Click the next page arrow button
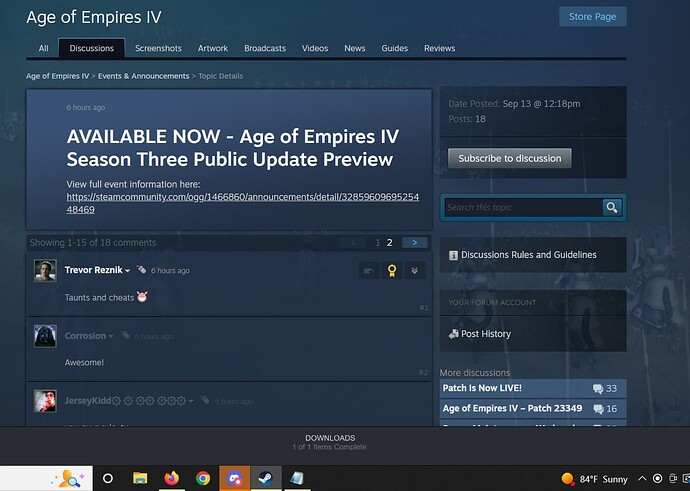Screen dimensions: 690x491 pos(414,242)
